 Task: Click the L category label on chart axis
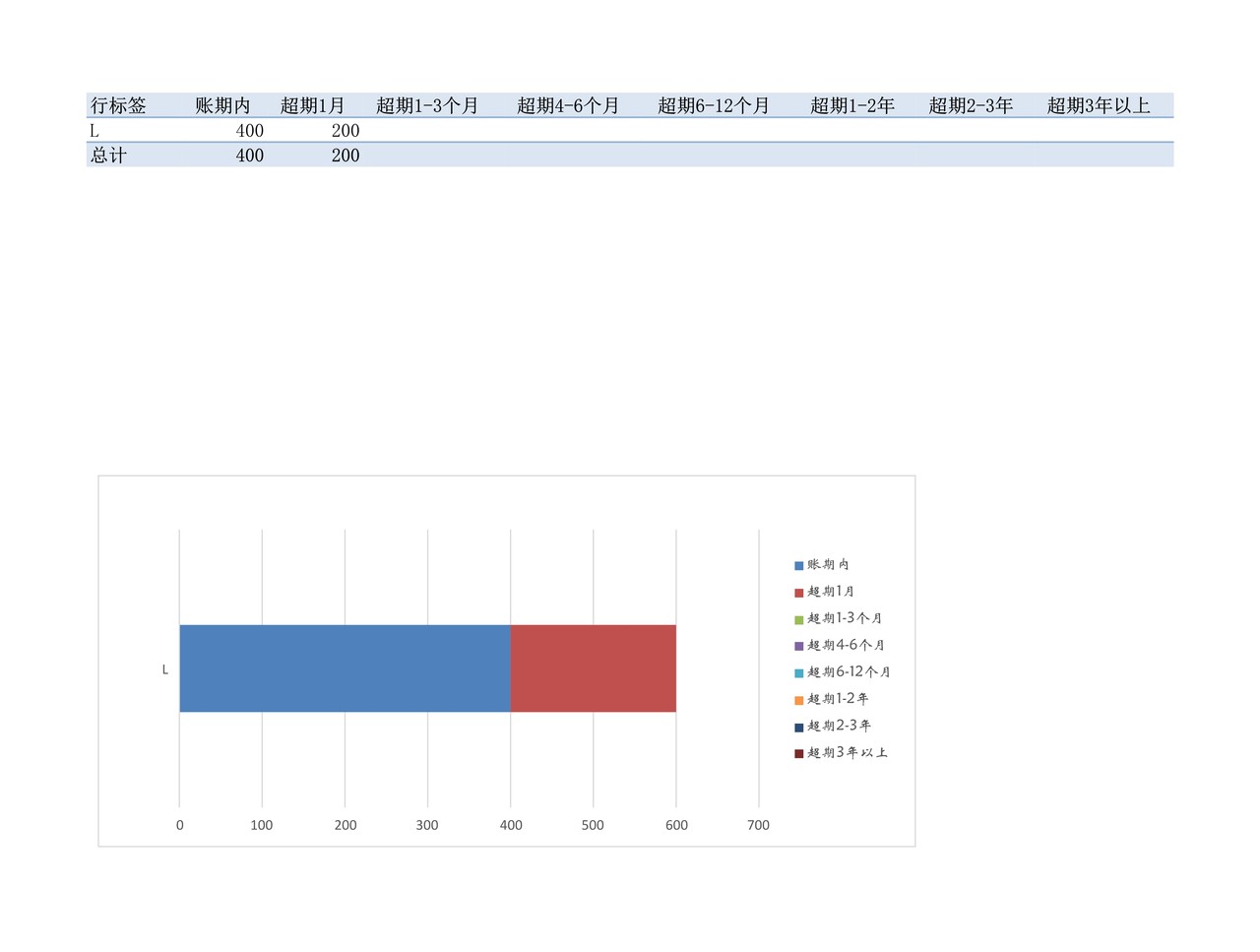tap(165, 669)
